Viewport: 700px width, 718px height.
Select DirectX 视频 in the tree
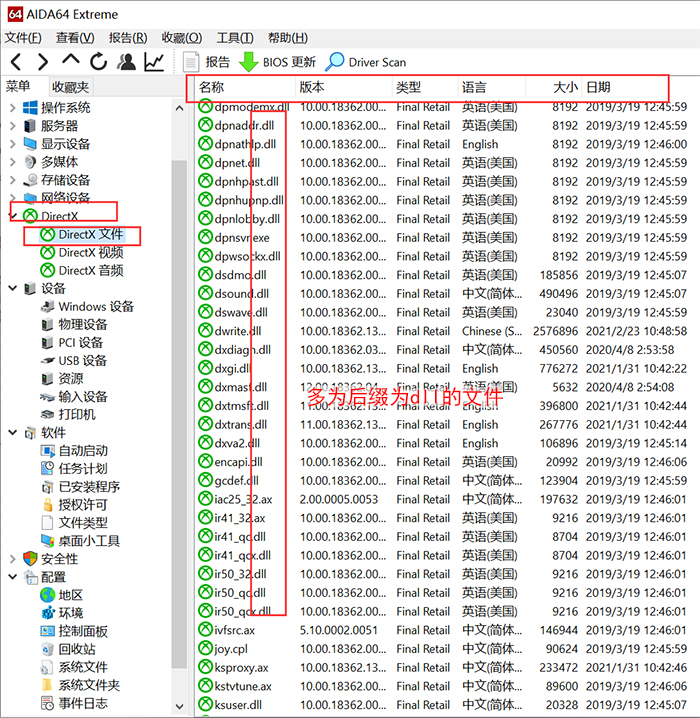pos(90,252)
